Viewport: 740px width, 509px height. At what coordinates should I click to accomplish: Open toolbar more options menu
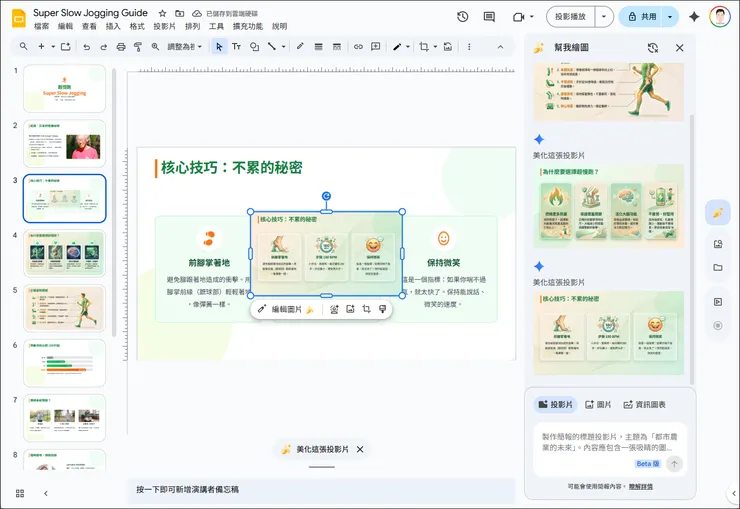pos(469,47)
